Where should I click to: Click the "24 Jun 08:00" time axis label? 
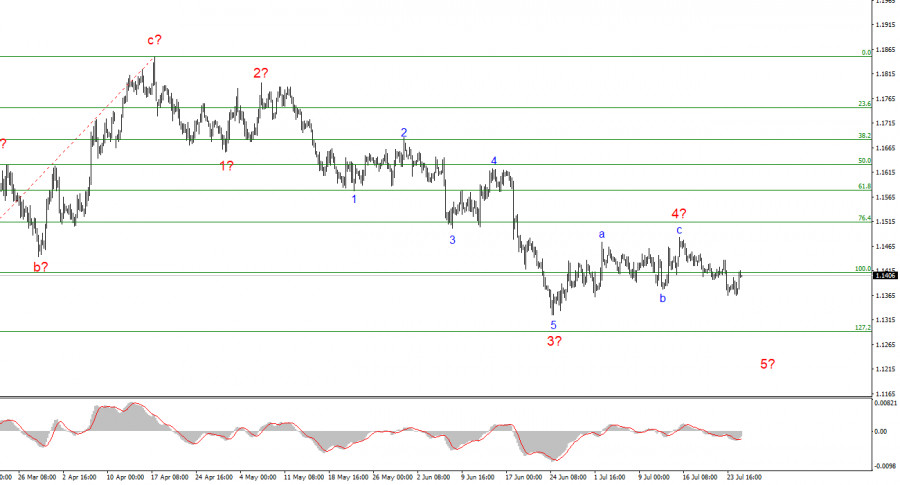tap(568, 477)
